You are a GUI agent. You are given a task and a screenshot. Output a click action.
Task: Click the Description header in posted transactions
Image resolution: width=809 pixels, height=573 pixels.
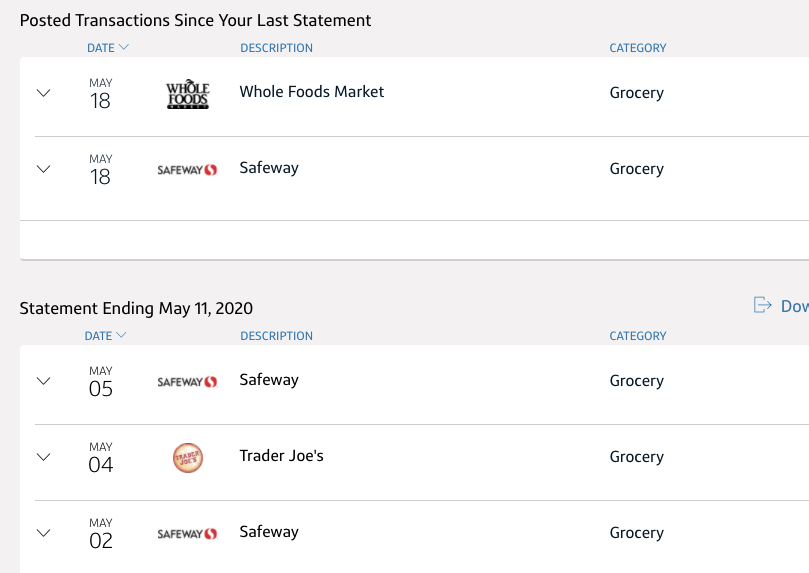(x=276, y=48)
